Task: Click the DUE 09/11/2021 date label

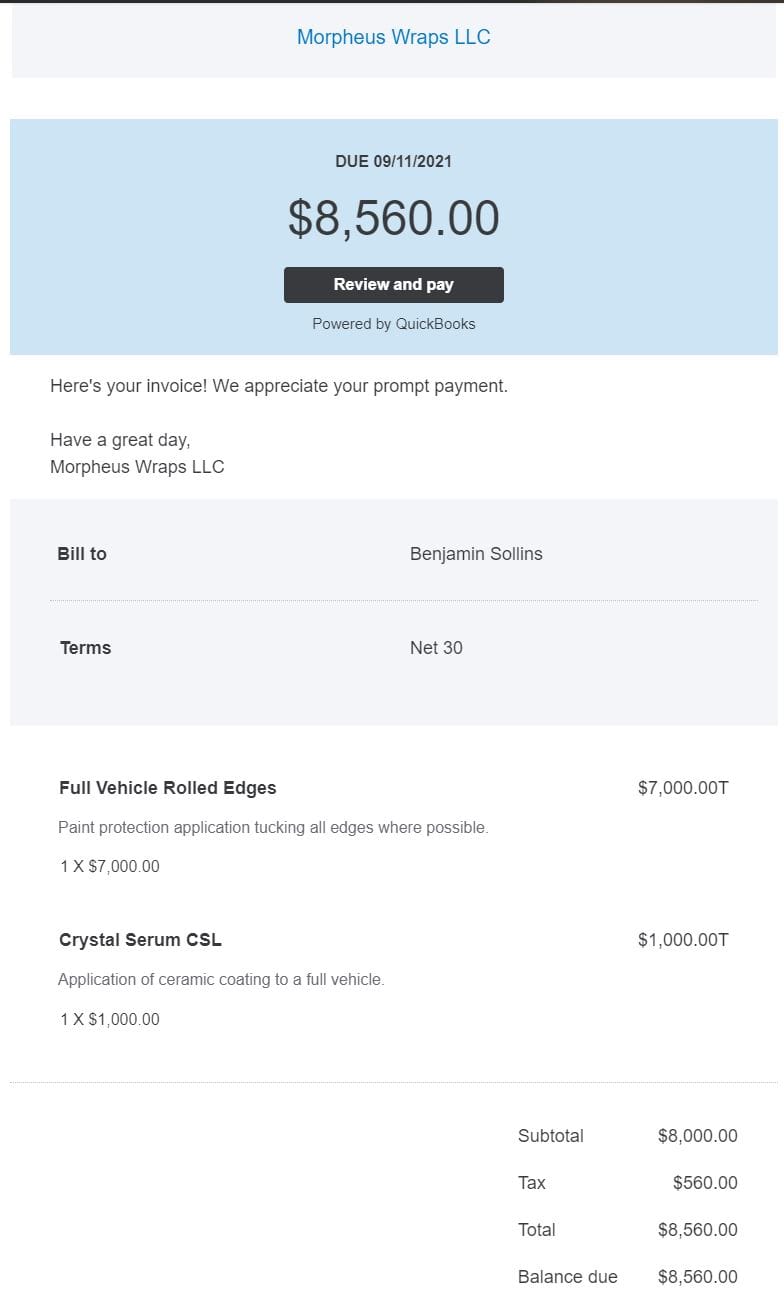Action: tap(394, 161)
